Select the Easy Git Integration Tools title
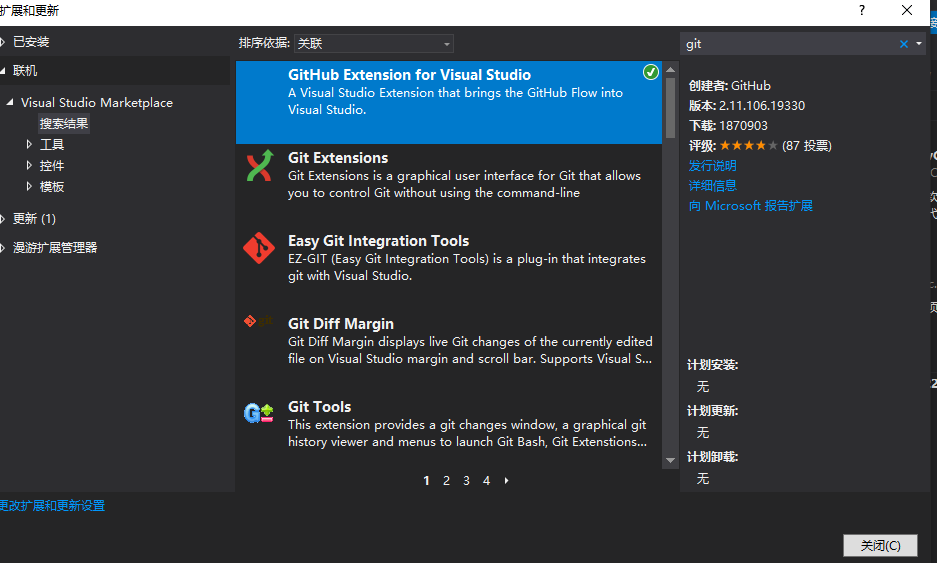Viewport: 937px width, 563px height. (378, 241)
